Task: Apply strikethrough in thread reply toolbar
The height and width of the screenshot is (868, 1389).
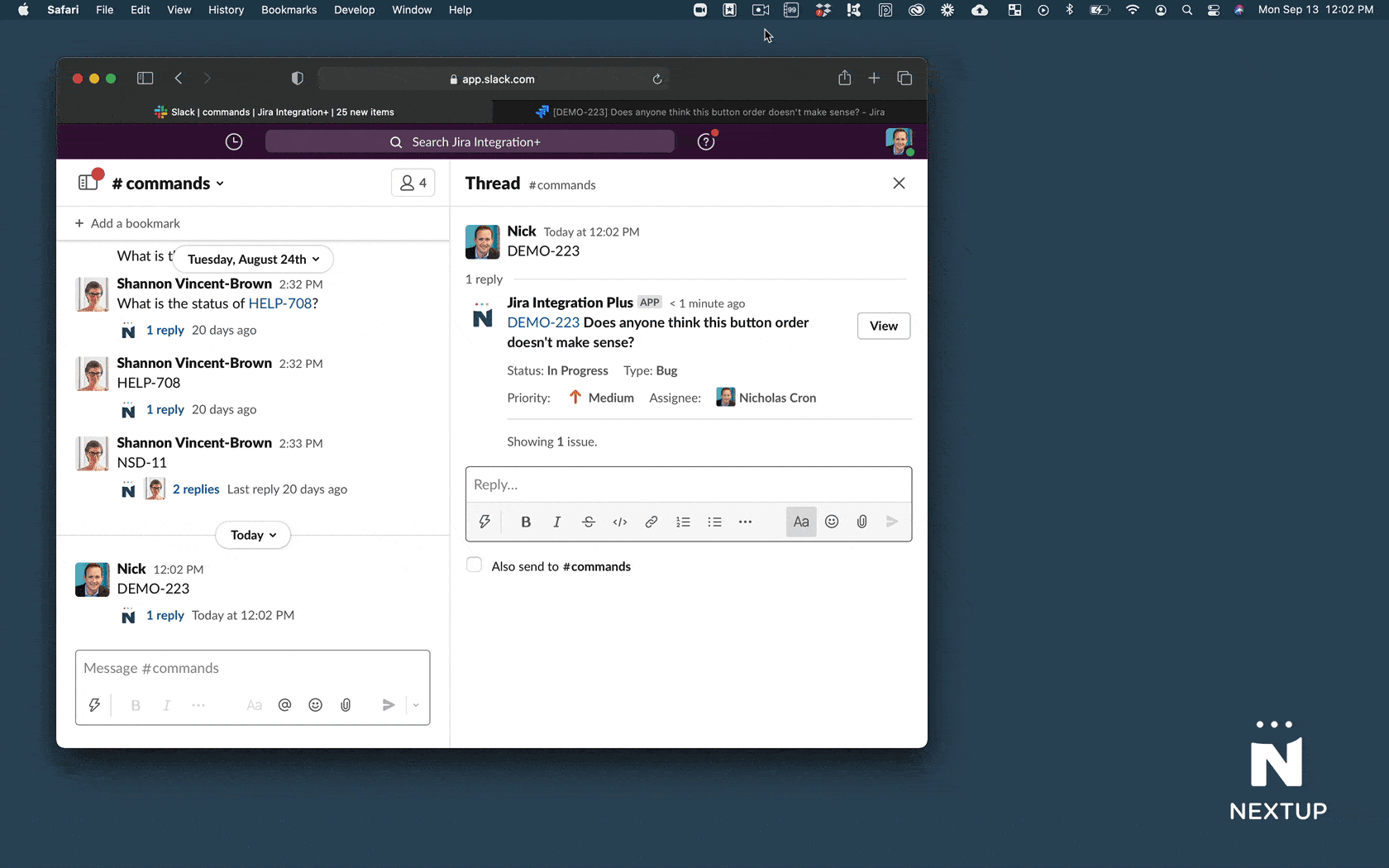Action: (x=589, y=522)
